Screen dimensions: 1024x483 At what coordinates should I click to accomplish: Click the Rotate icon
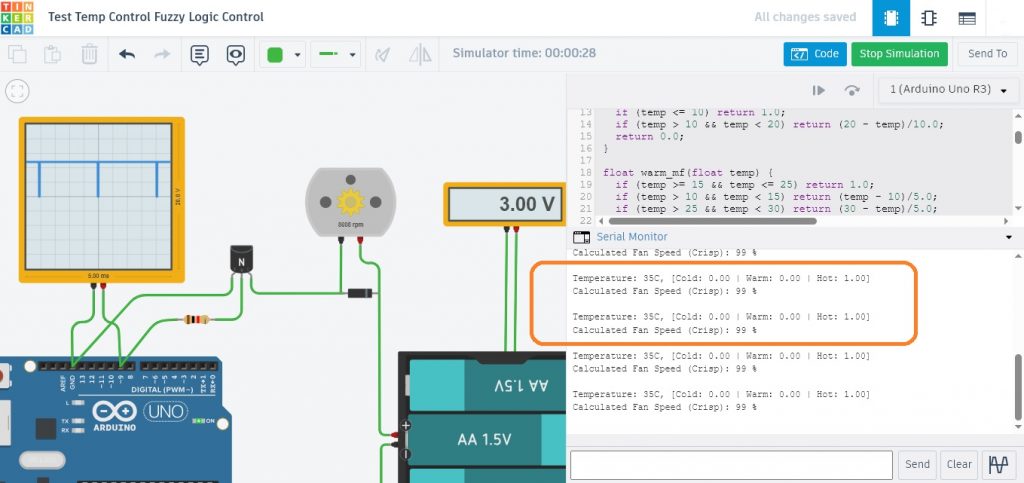click(x=383, y=55)
